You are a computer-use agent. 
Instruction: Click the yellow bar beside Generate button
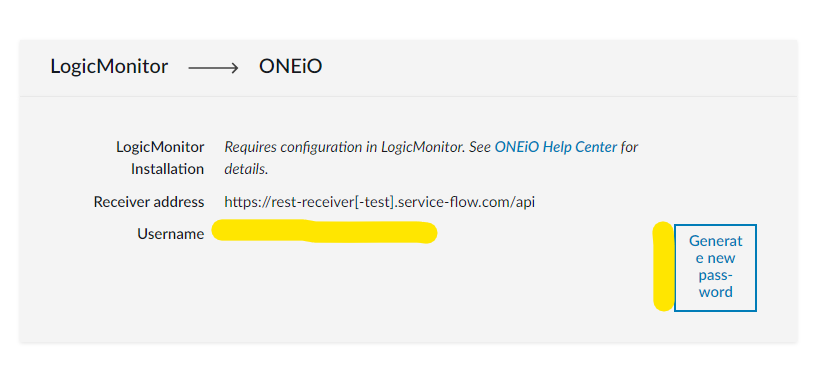pos(663,266)
